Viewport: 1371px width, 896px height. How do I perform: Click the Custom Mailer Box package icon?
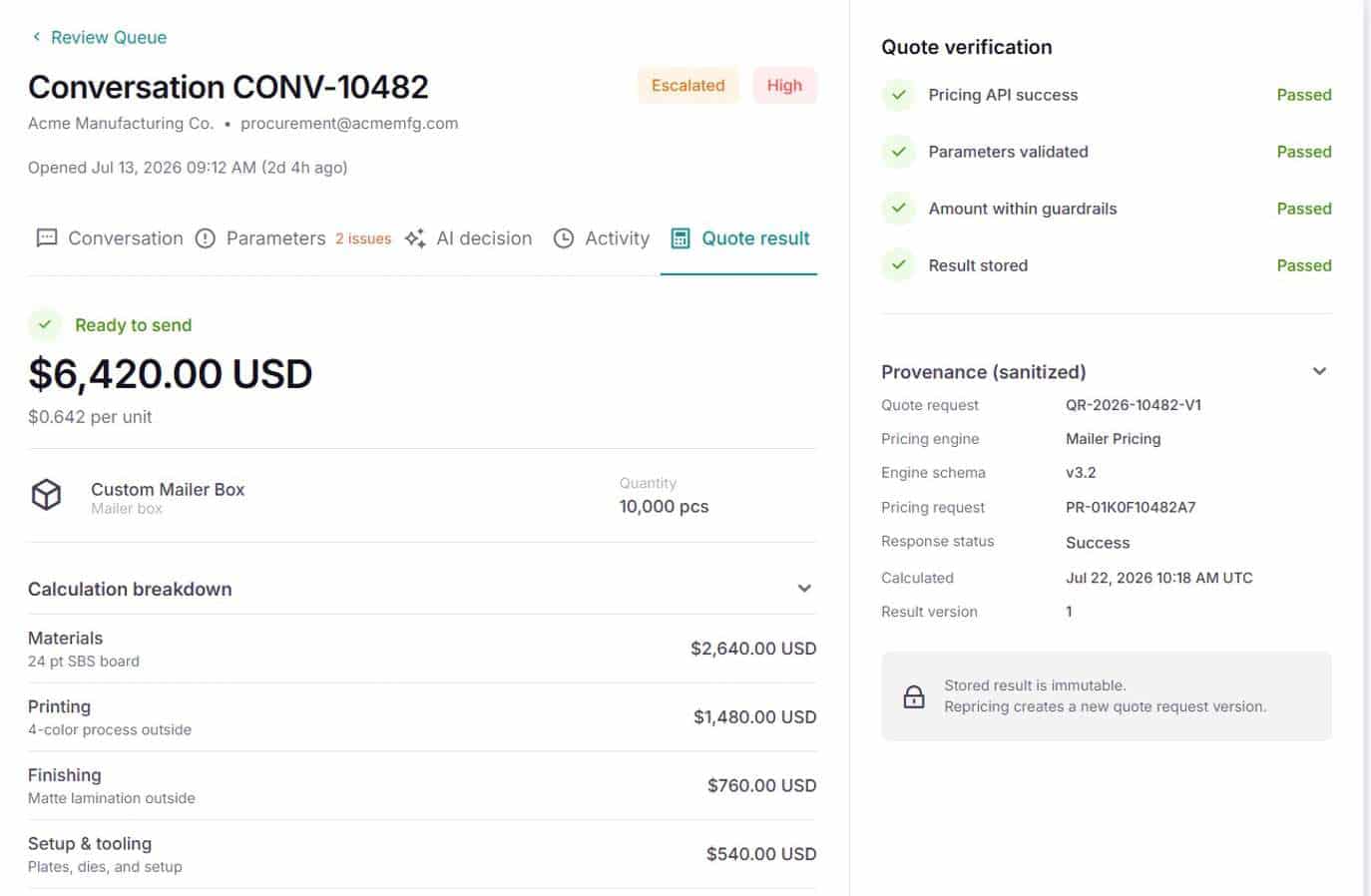click(47, 495)
